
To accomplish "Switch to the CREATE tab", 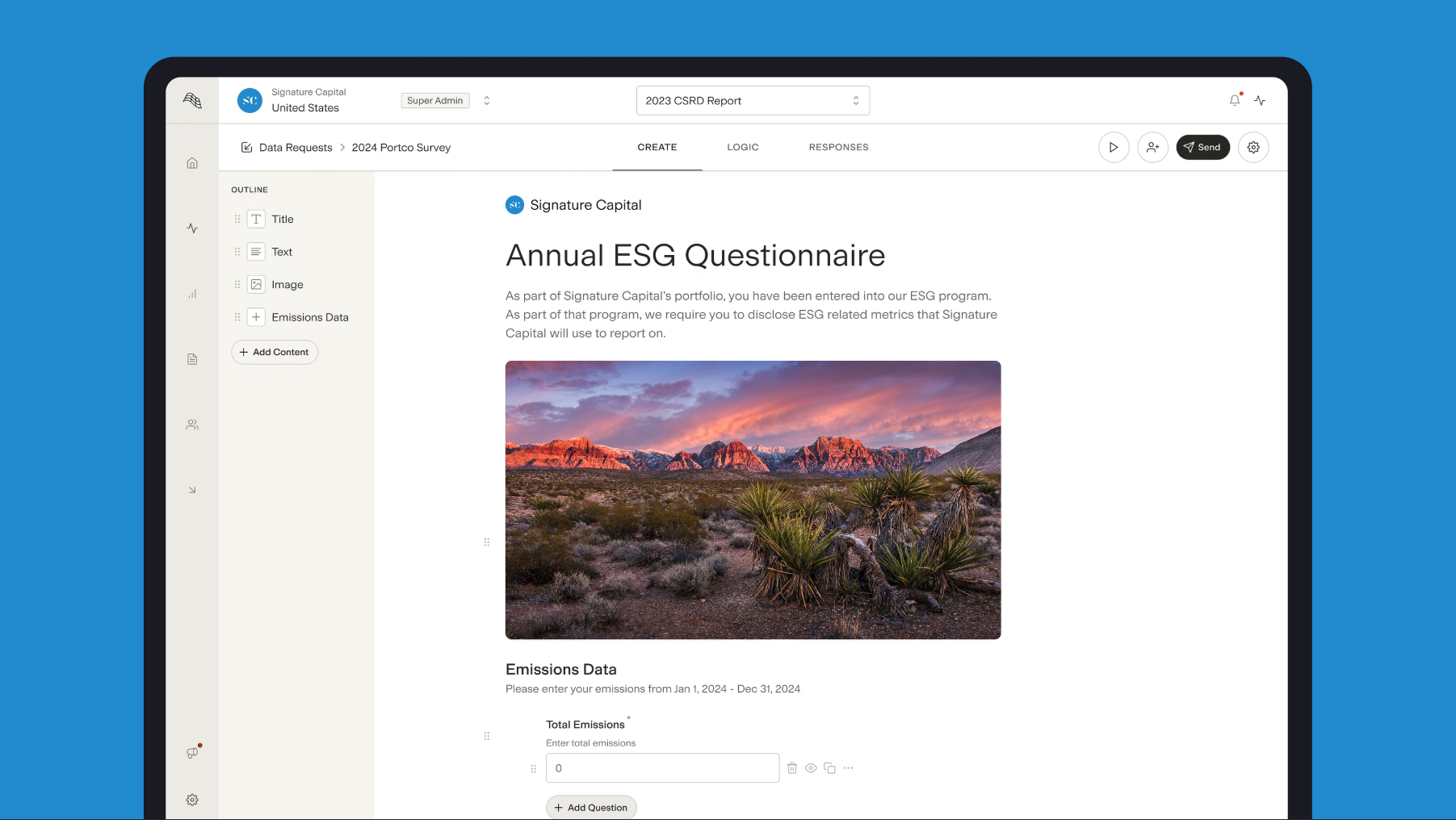I will (657, 147).
